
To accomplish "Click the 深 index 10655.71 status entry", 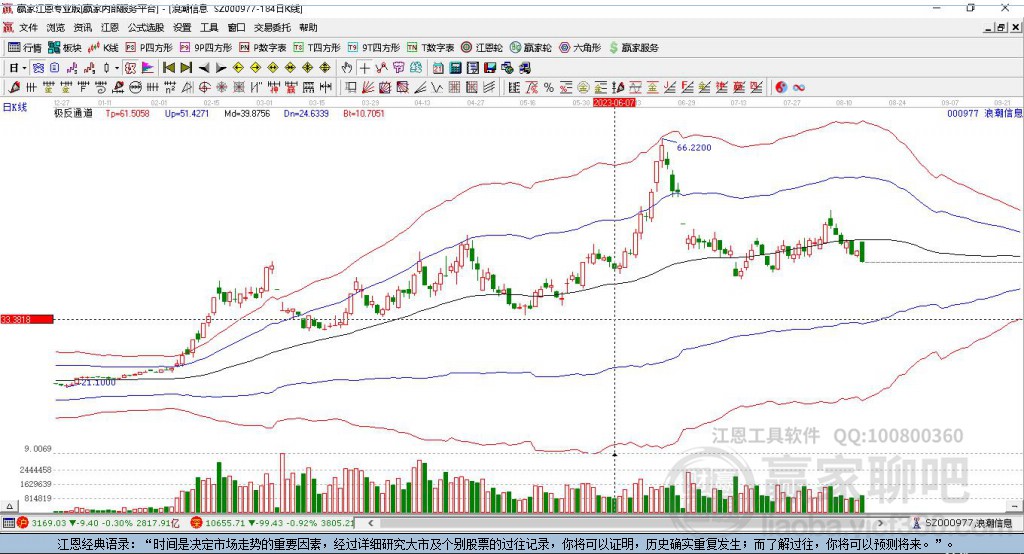I will 273,523.
